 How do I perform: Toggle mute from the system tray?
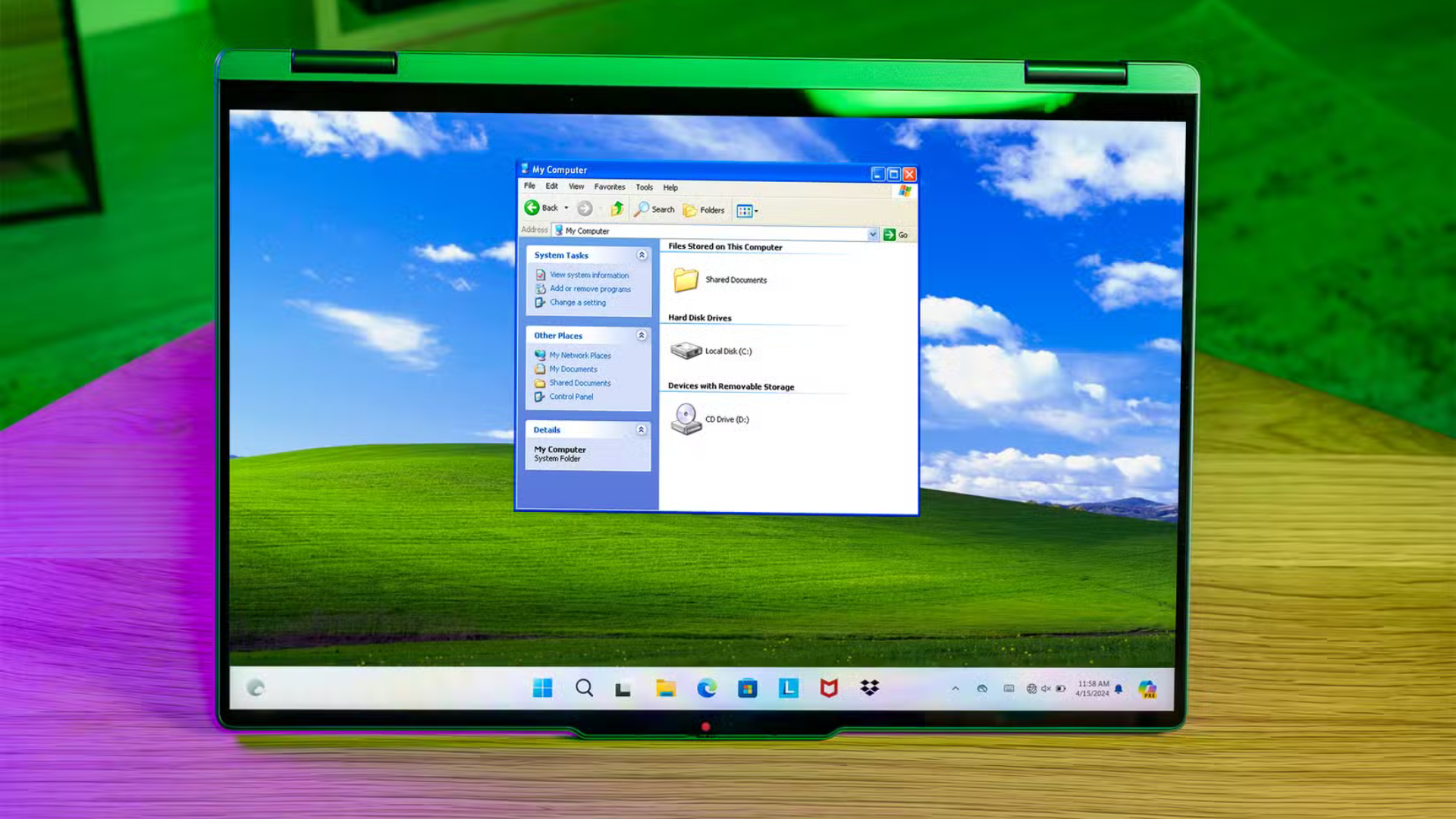tap(1046, 689)
